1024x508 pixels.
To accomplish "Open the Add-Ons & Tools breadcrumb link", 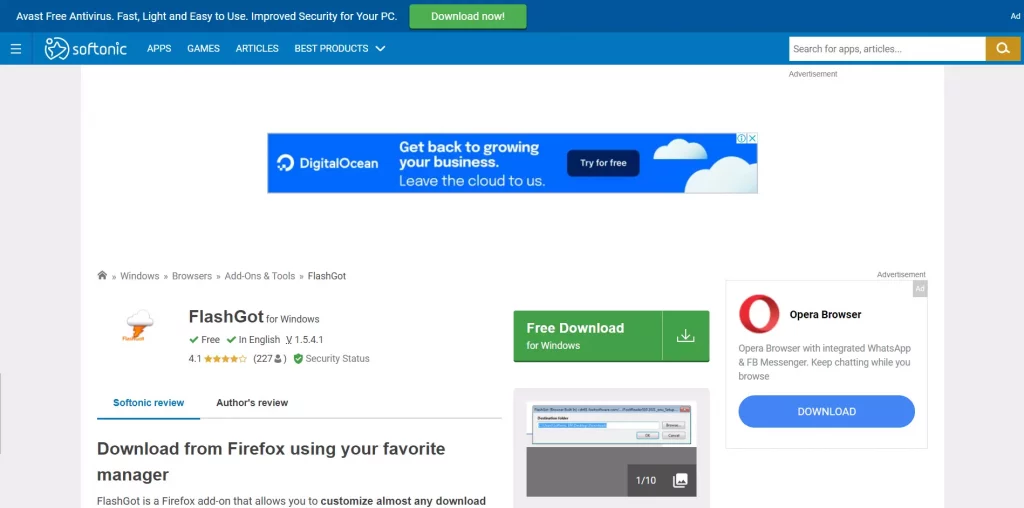I will pyautogui.click(x=260, y=276).
